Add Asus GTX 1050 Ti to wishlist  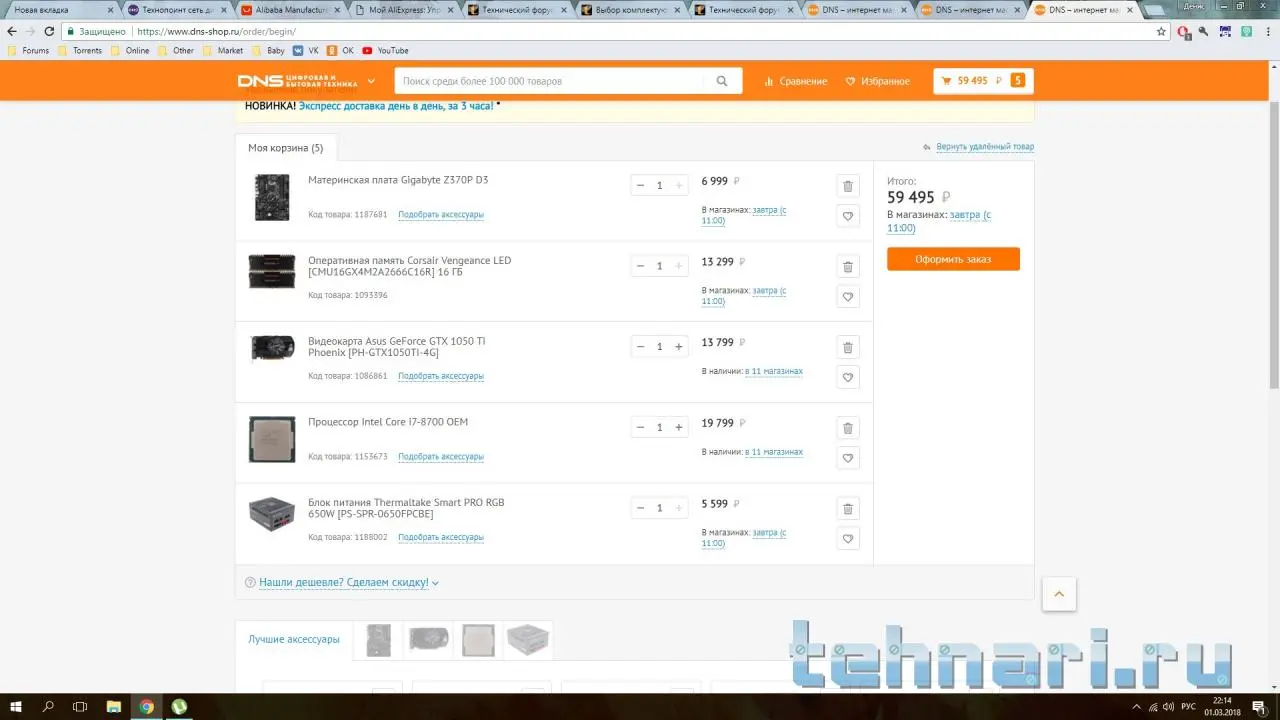[x=848, y=377]
